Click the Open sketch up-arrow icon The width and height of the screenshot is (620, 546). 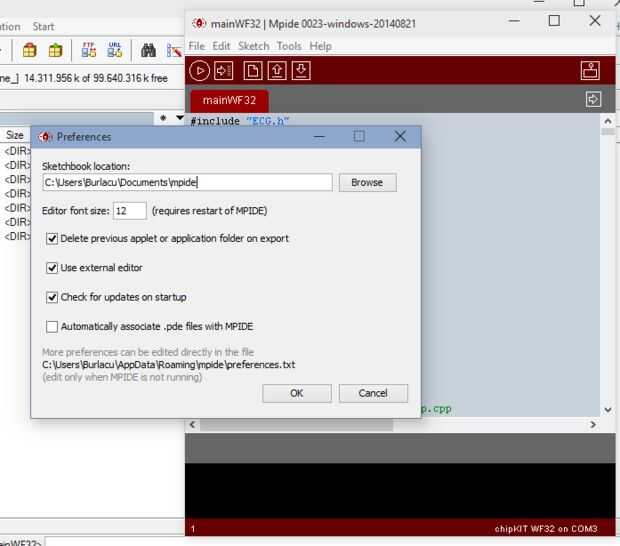click(277, 71)
